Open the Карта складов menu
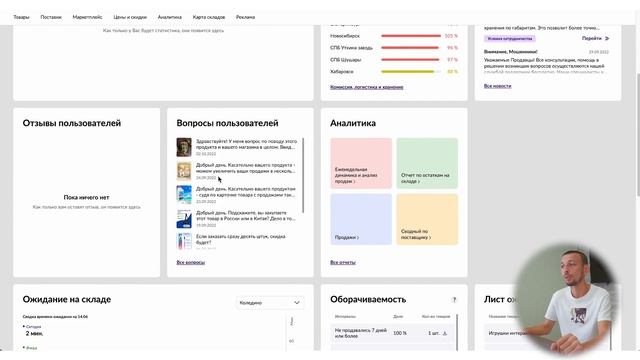The image size is (640, 360). tap(209, 17)
